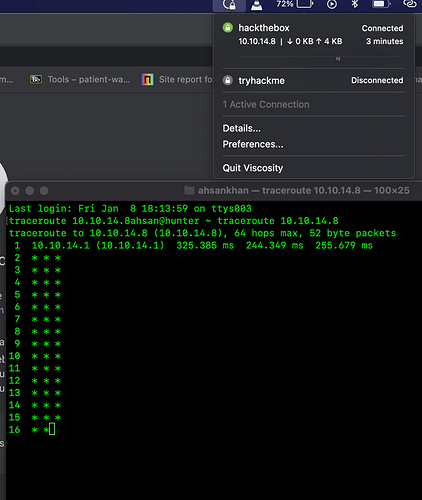Open the Viscosity VPN menu bar icon
The height and width of the screenshot is (500, 422).
click(229, 5)
